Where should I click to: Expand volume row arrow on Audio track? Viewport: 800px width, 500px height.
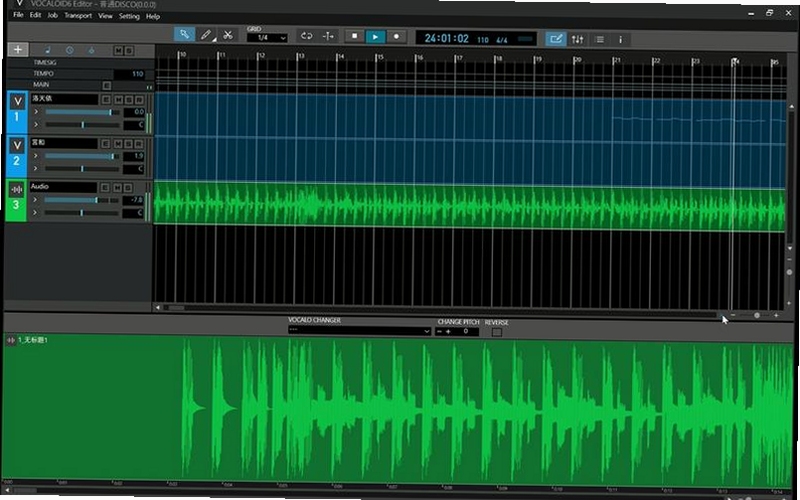click(35, 200)
